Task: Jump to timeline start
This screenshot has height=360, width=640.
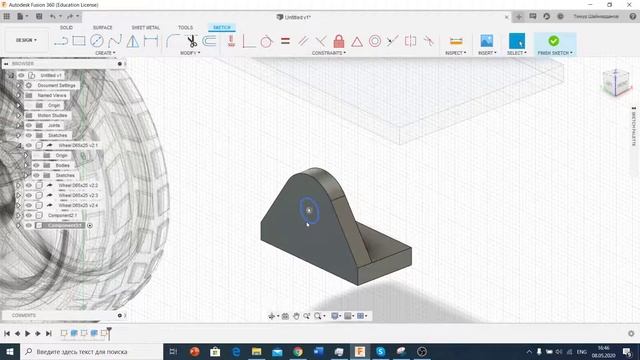Action: (7, 333)
